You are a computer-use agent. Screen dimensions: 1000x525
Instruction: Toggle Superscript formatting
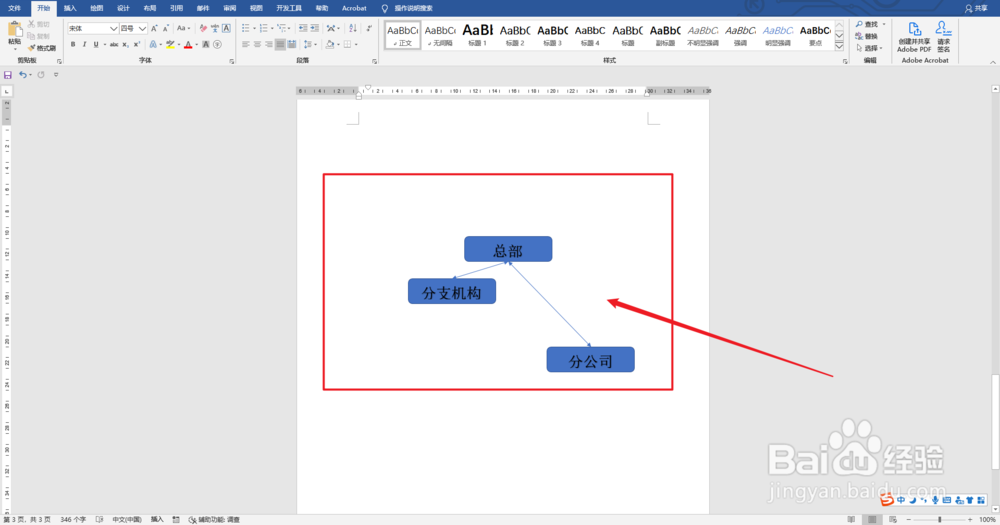click(136, 45)
